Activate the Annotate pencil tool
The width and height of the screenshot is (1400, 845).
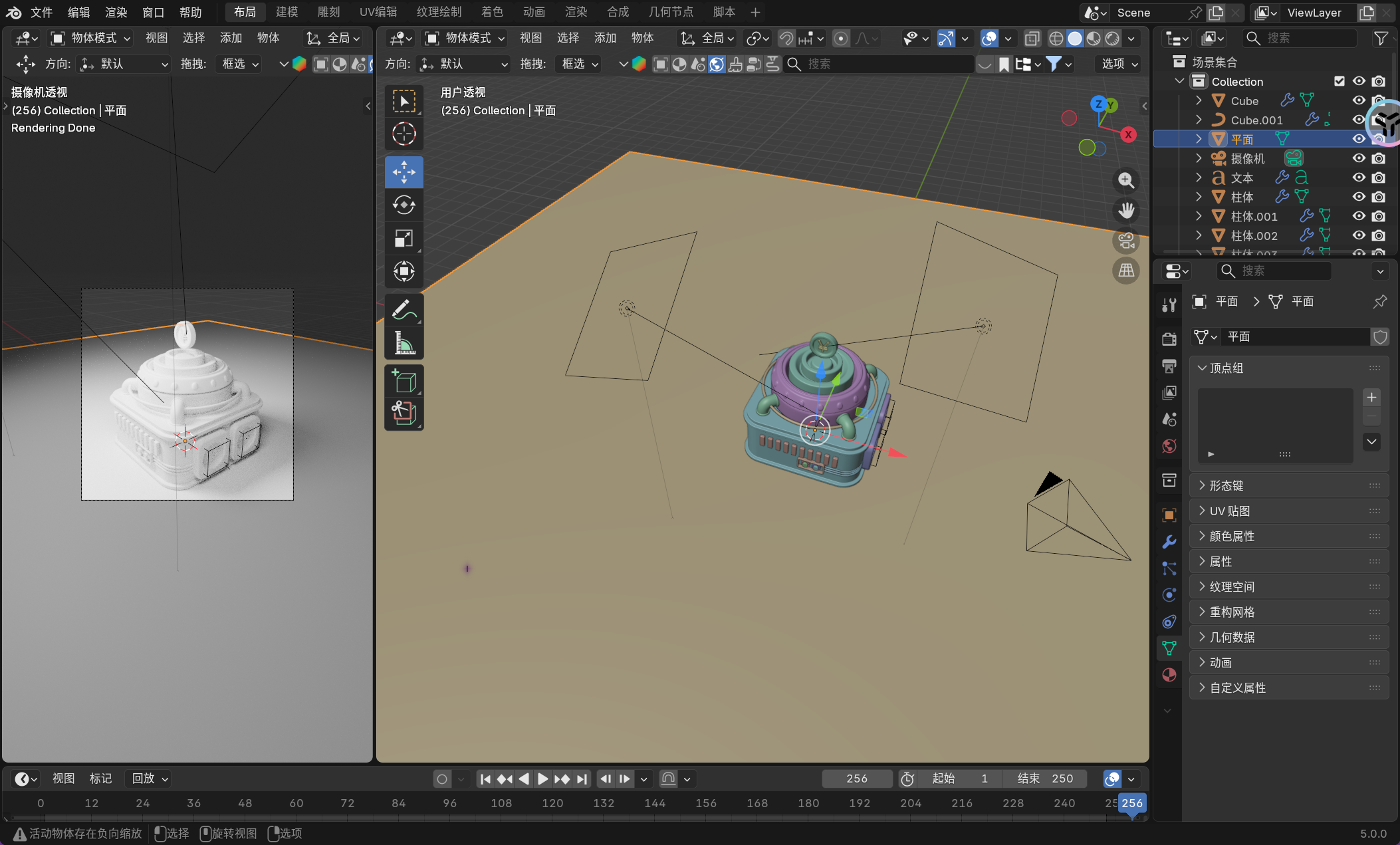404,310
